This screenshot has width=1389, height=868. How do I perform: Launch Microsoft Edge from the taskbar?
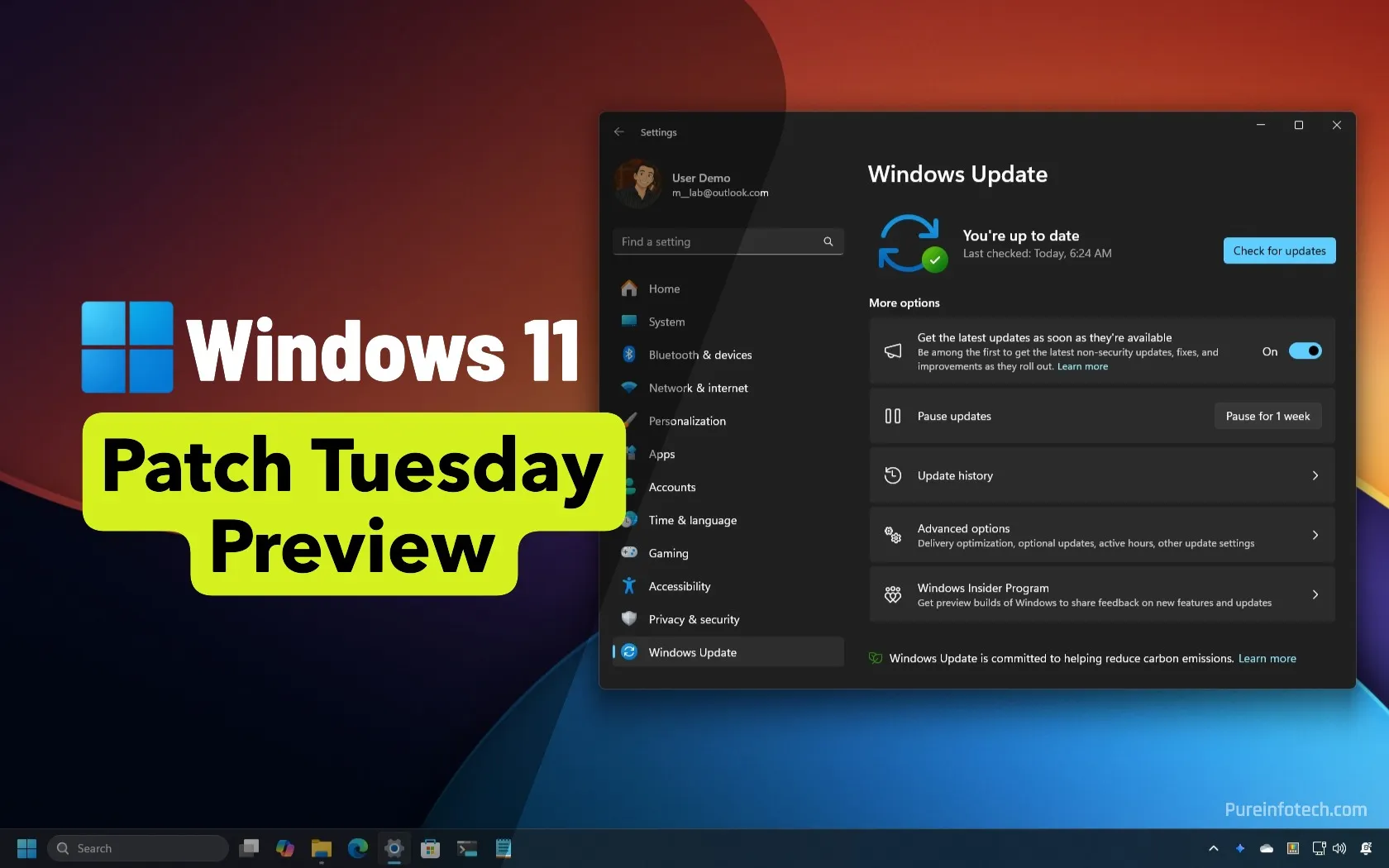tap(358, 848)
